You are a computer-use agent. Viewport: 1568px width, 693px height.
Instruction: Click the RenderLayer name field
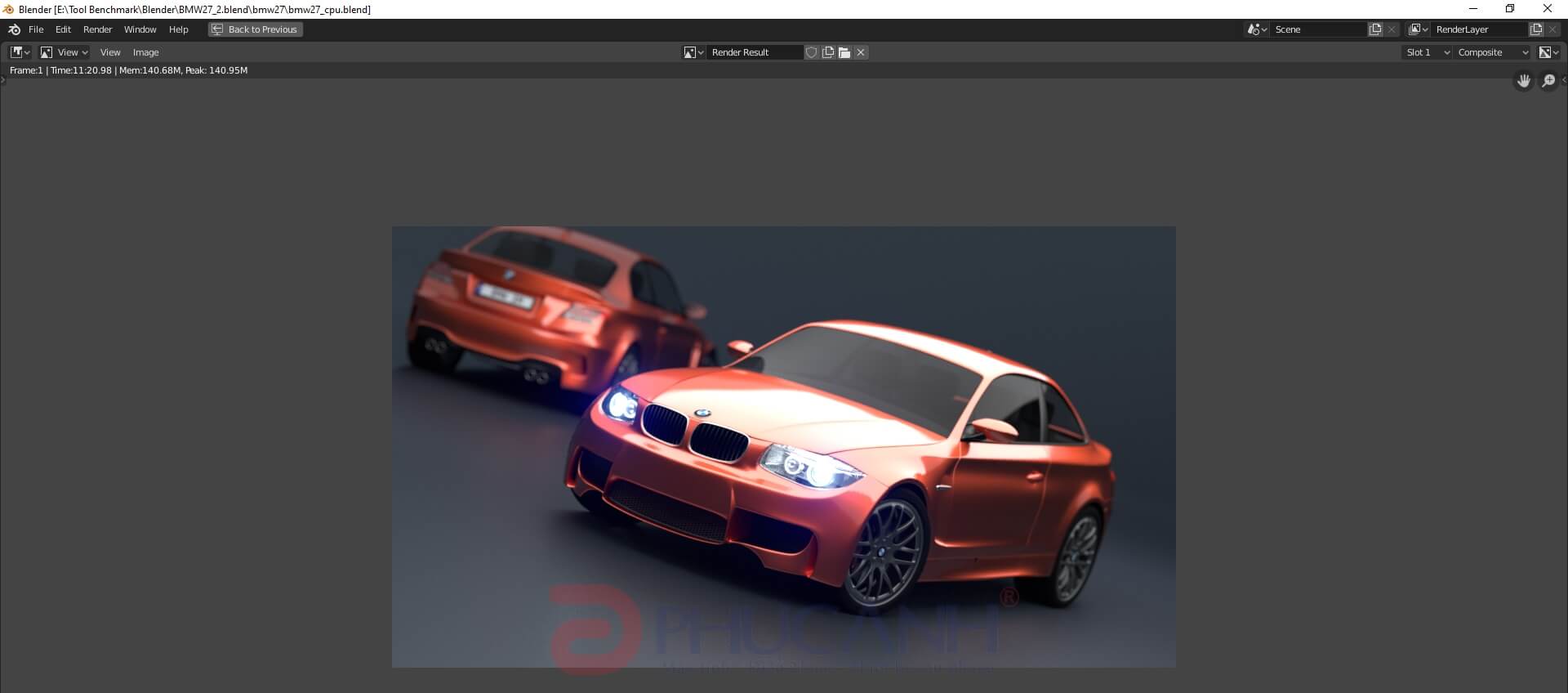(x=1480, y=29)
